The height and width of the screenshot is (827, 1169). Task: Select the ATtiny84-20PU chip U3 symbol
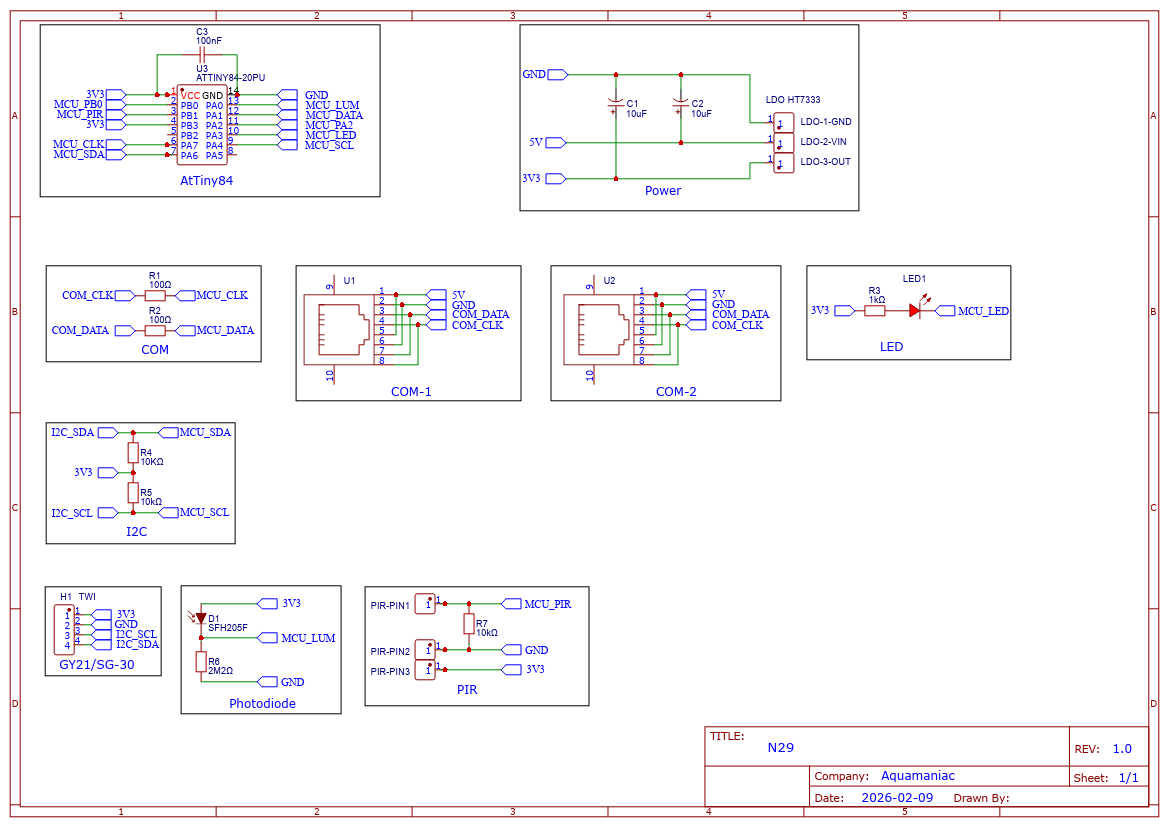tap(201, 125)
